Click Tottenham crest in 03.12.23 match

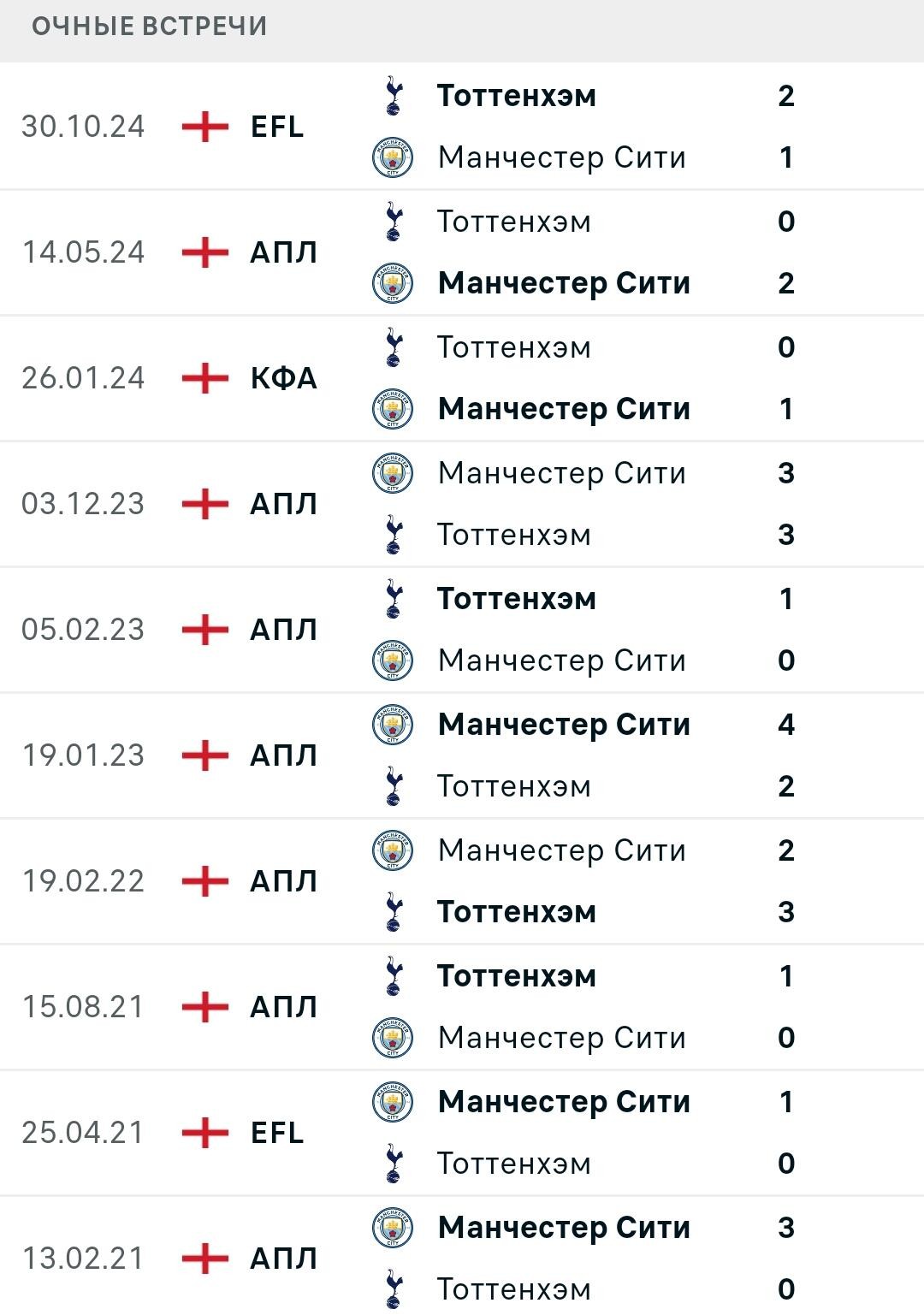point(393,535)
